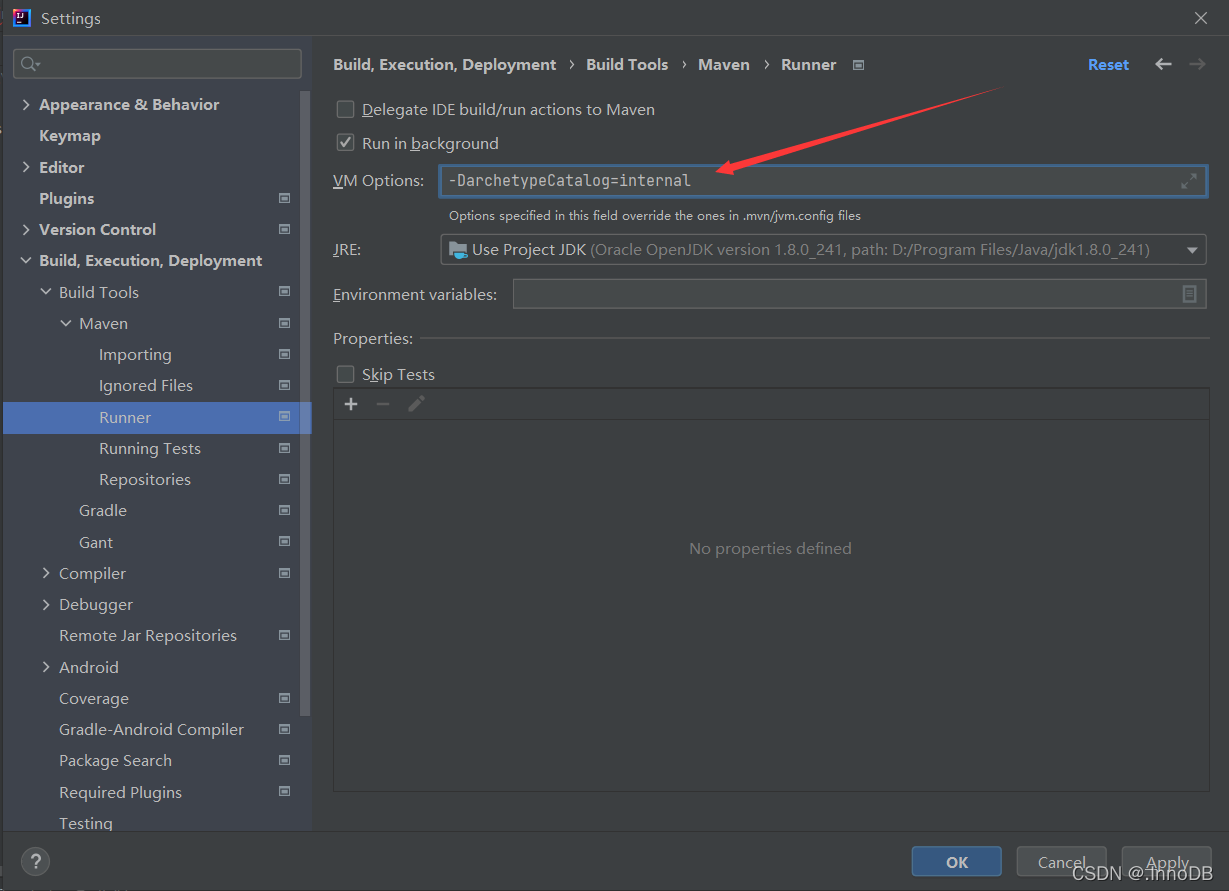Click project icon next to Importing
This screenshot has width=1229, height=891.
click(x=284, y=354)
